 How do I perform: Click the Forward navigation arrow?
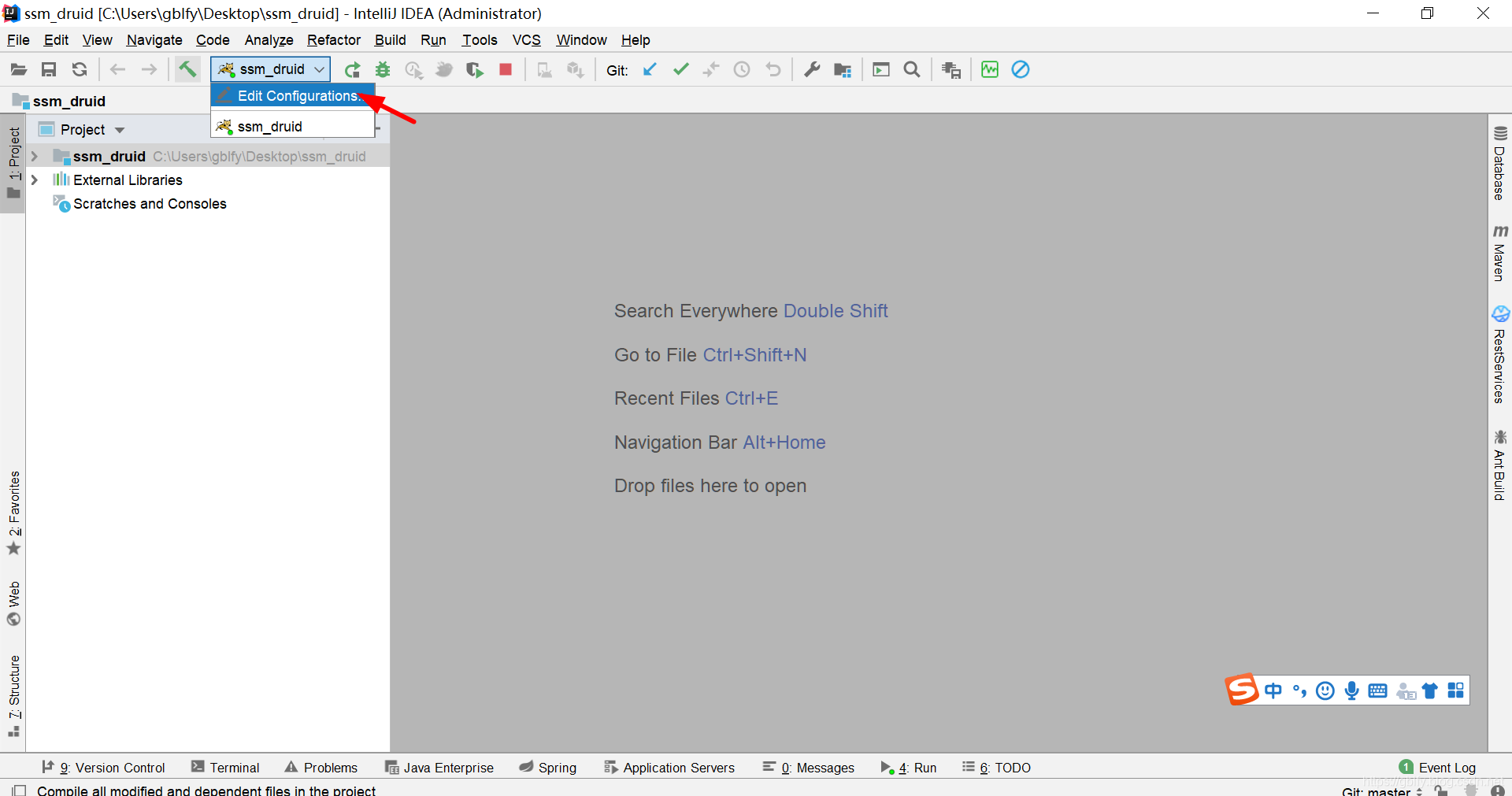[x=149, y=70]
